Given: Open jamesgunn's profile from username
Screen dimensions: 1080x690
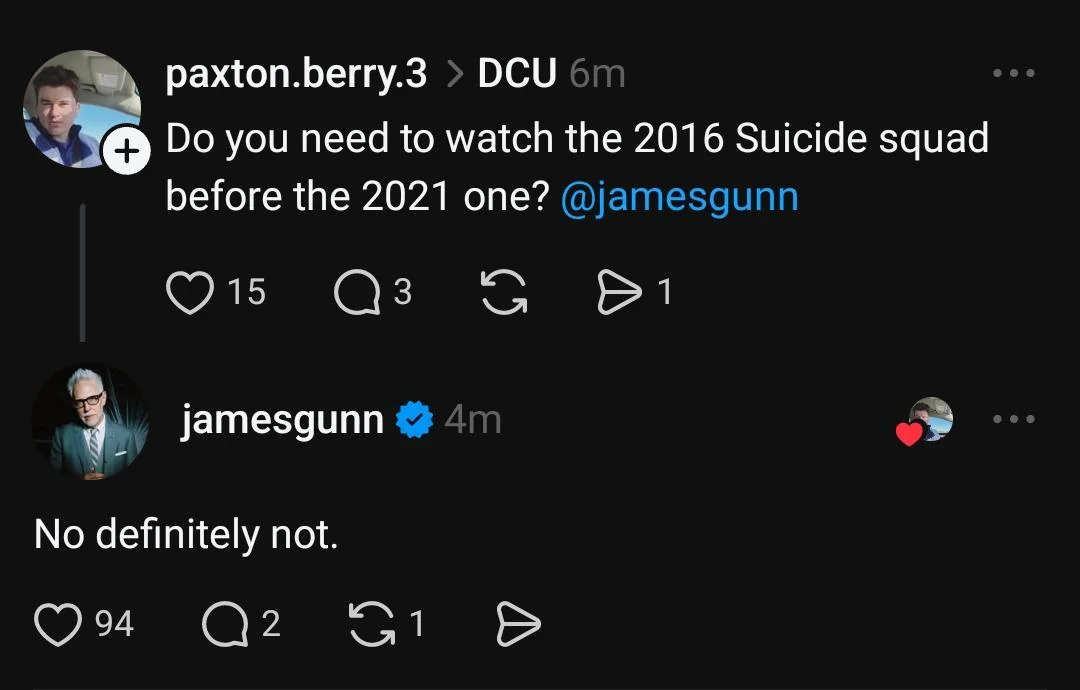Looking at the screenshot, I should 282,420.
